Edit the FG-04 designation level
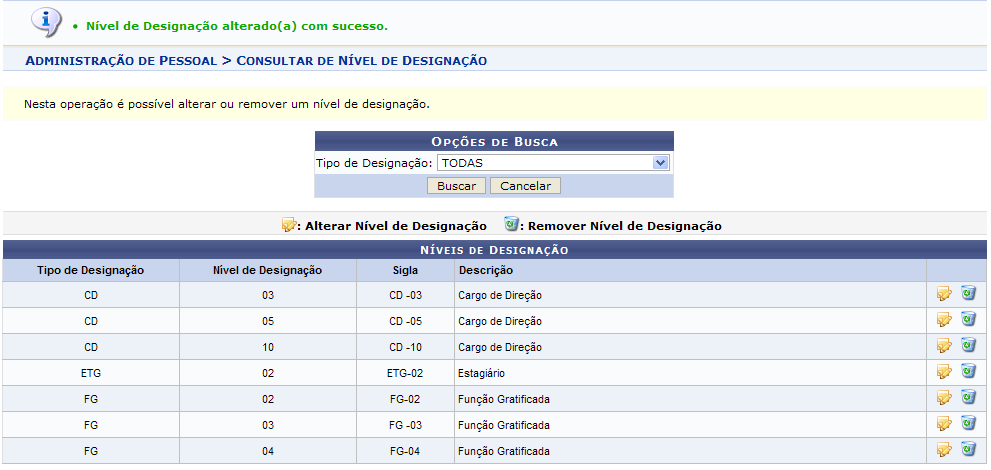The image size is (991, 470). coord(943,450)
